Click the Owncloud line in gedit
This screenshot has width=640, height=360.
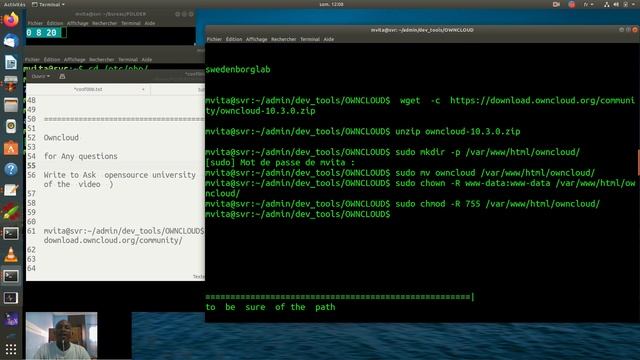click(61, 138)
